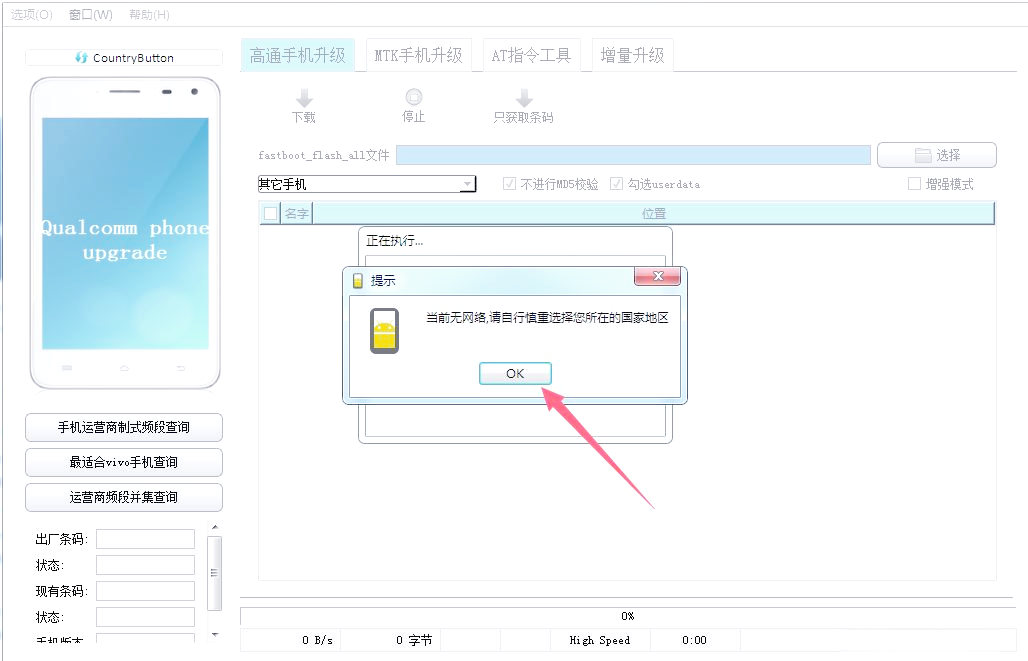Click the 出厂条码 input field
1028x661 pixels.
(144, 538)
